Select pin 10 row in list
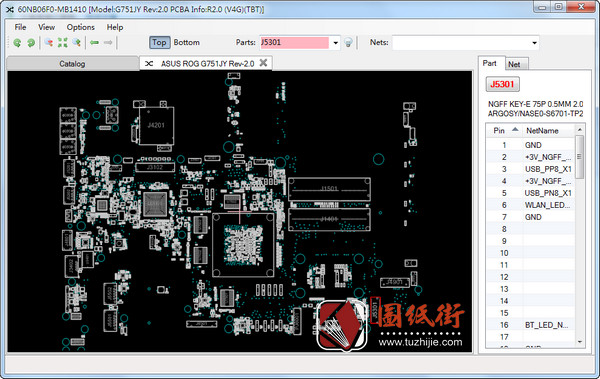 point(530,253)
